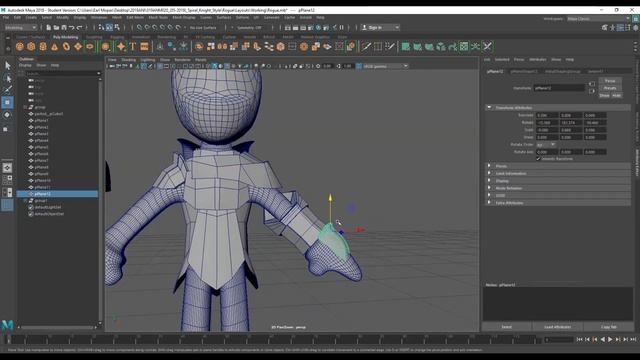The image size is (640, 360).
Task: Select the polygon sphere shelf icon
Action: 20,47
